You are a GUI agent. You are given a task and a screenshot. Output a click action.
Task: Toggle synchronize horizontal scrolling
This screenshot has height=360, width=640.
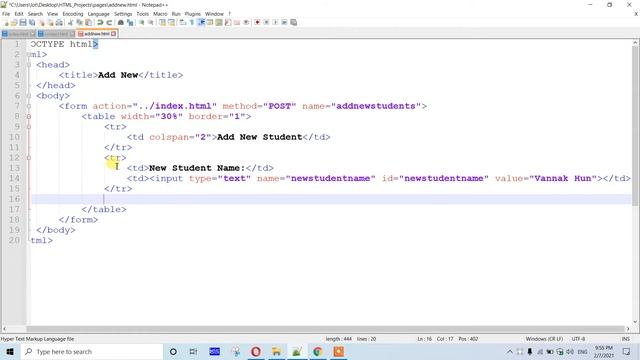click(171, 22)
